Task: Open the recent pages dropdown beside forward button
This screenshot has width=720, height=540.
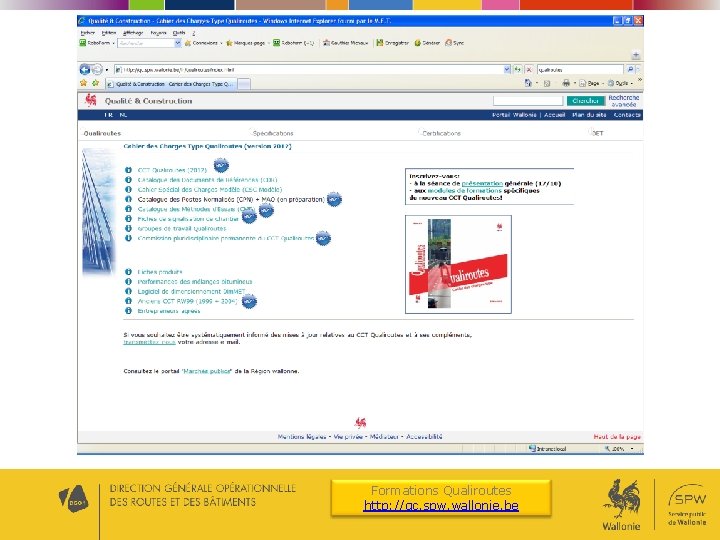Action: coord(107,70)
